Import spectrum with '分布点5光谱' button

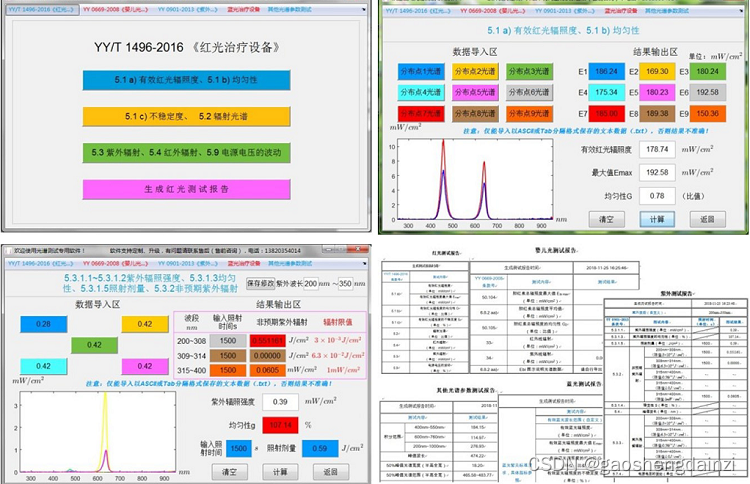[x=474, y=92]
